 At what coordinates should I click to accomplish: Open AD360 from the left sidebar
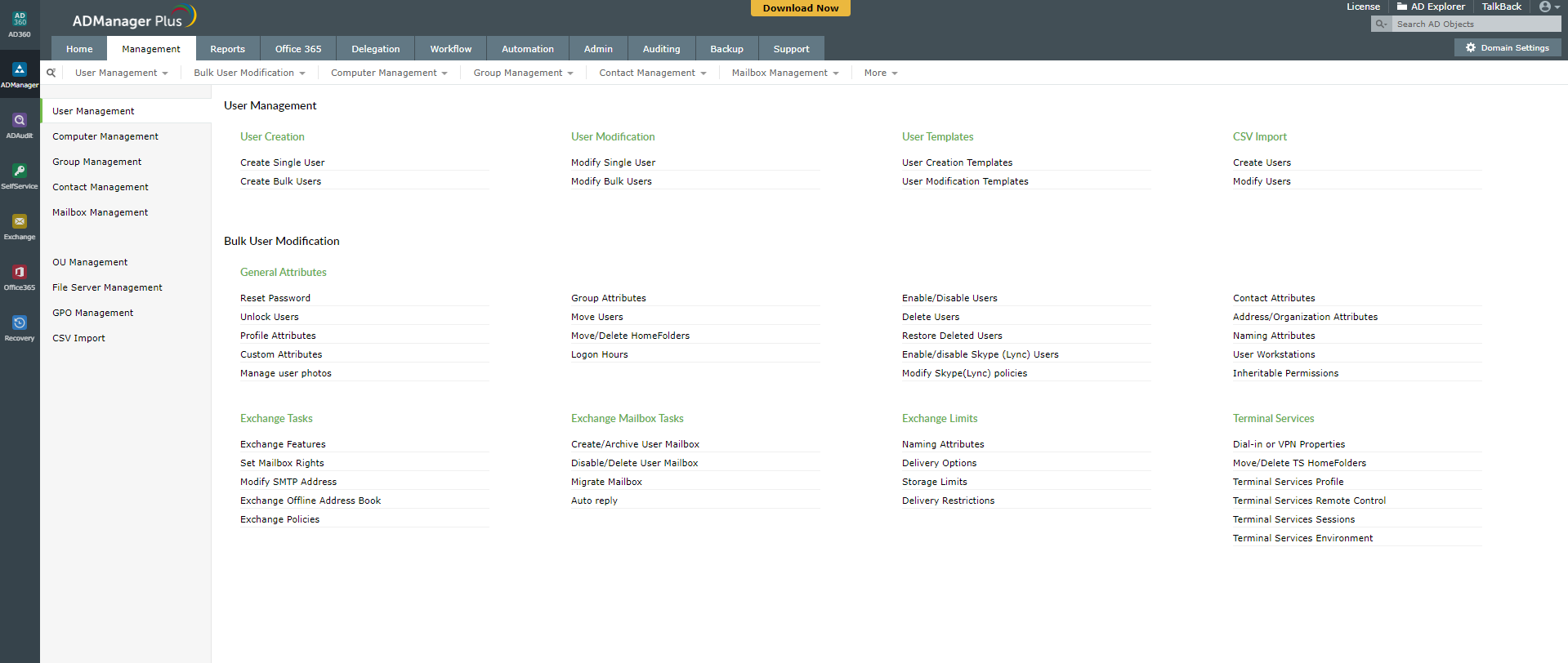[20, 24]
